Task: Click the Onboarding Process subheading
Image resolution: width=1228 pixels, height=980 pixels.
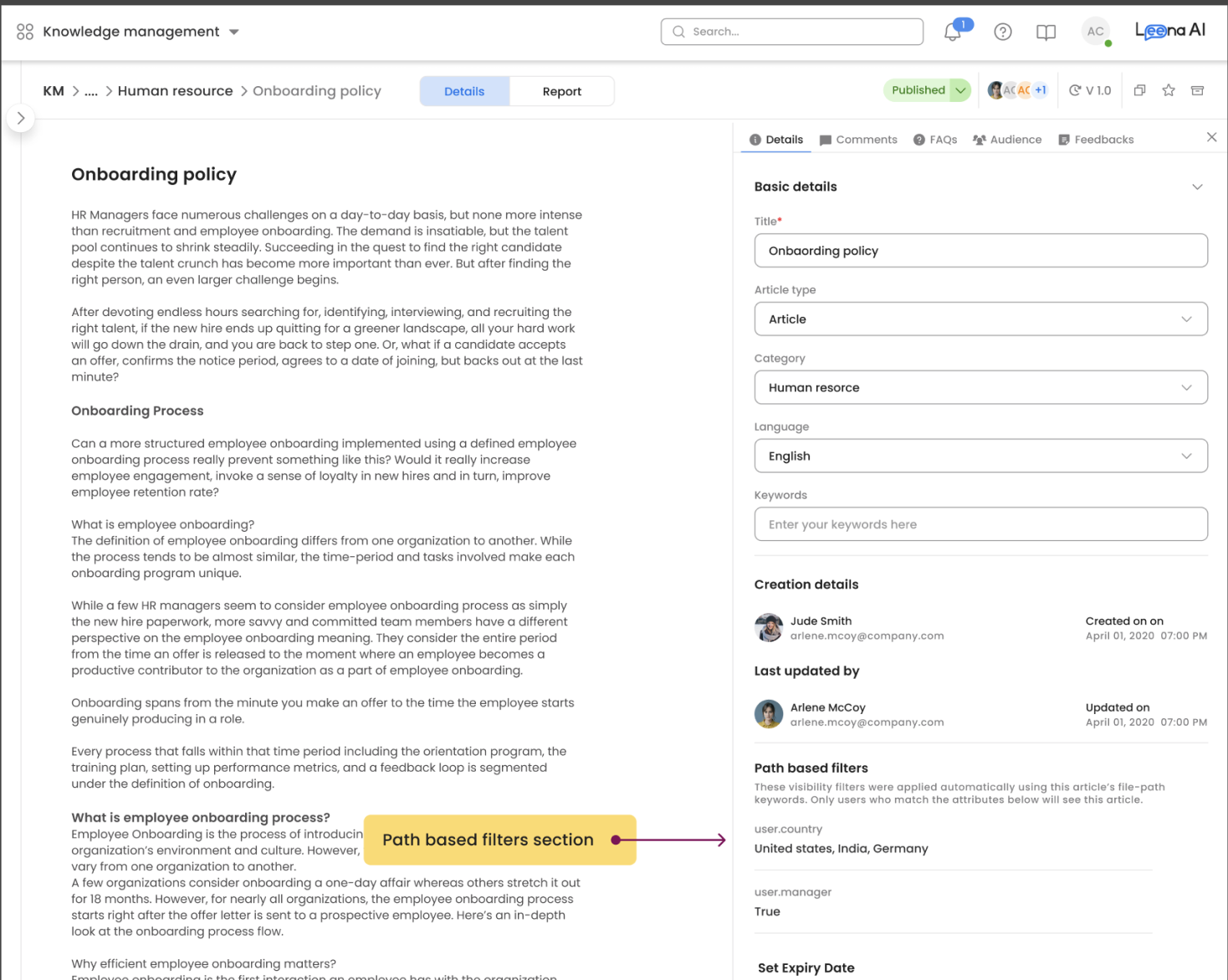Action: [x=137, y=411]
